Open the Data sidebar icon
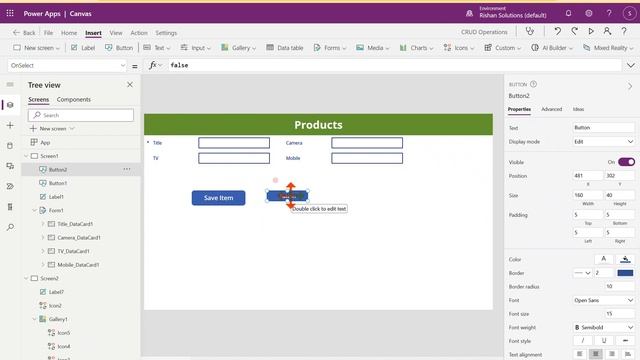This screenshot has width=640, height=360. tap(10, 146)
